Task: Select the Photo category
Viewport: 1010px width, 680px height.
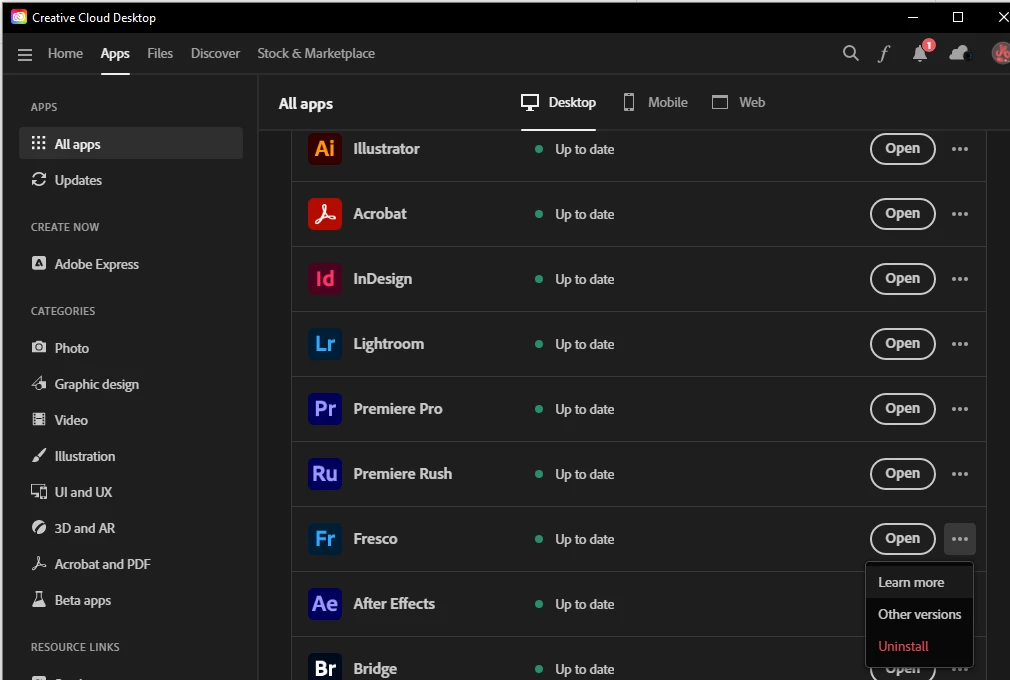Action: pos(61,348)
